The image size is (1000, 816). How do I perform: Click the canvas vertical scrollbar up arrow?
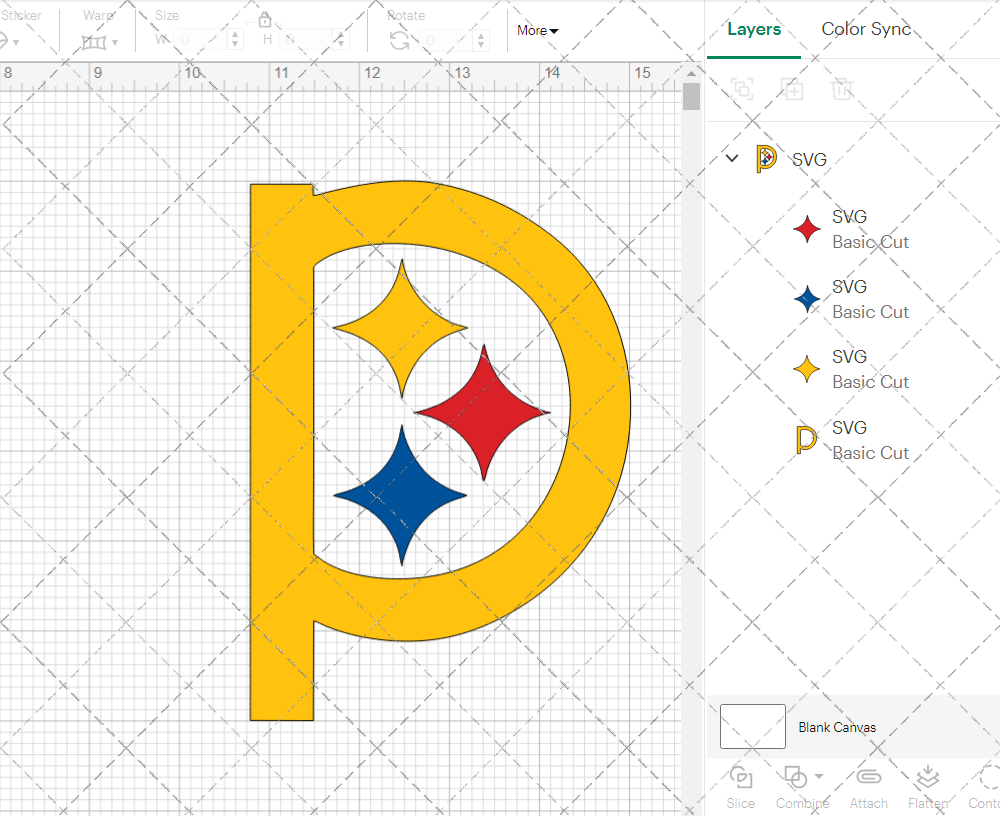(691, 74)
